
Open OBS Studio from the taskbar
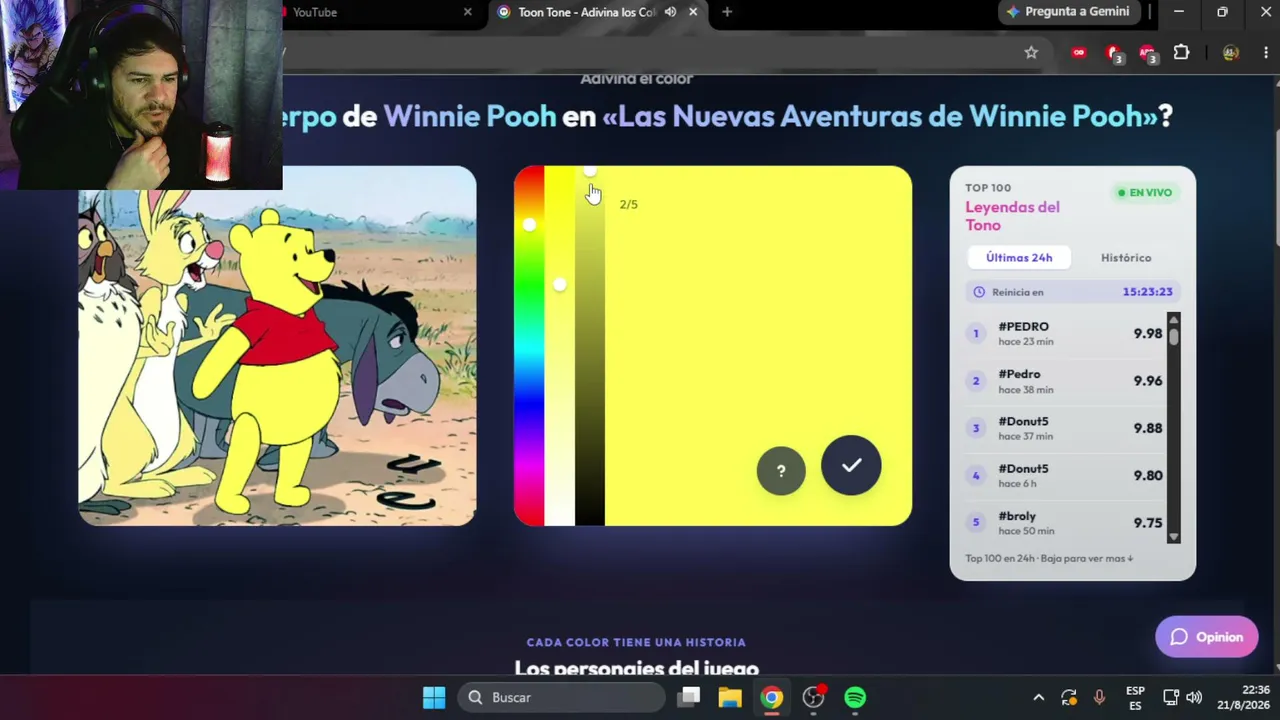813,697
